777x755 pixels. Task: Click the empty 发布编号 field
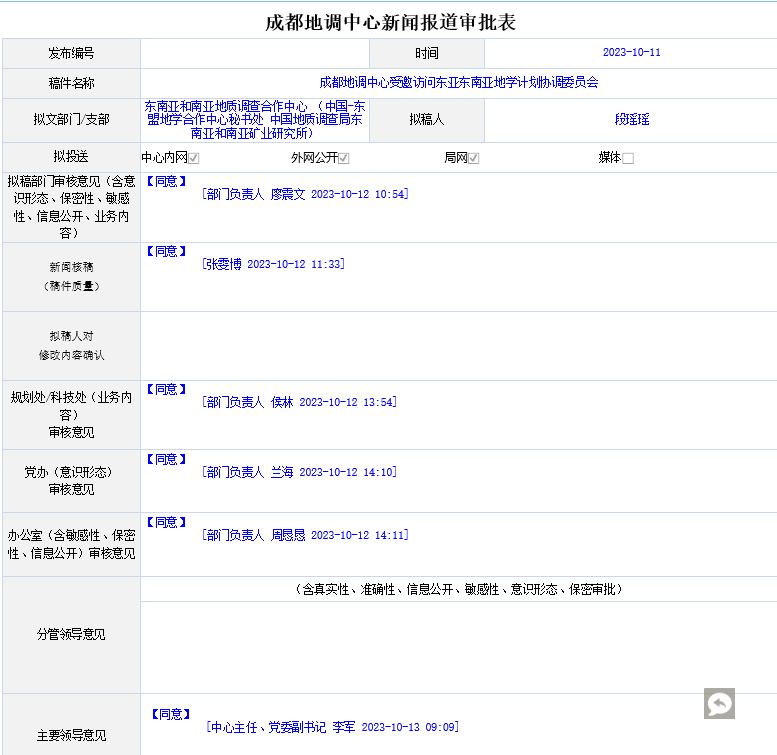(x=254, y=53)
